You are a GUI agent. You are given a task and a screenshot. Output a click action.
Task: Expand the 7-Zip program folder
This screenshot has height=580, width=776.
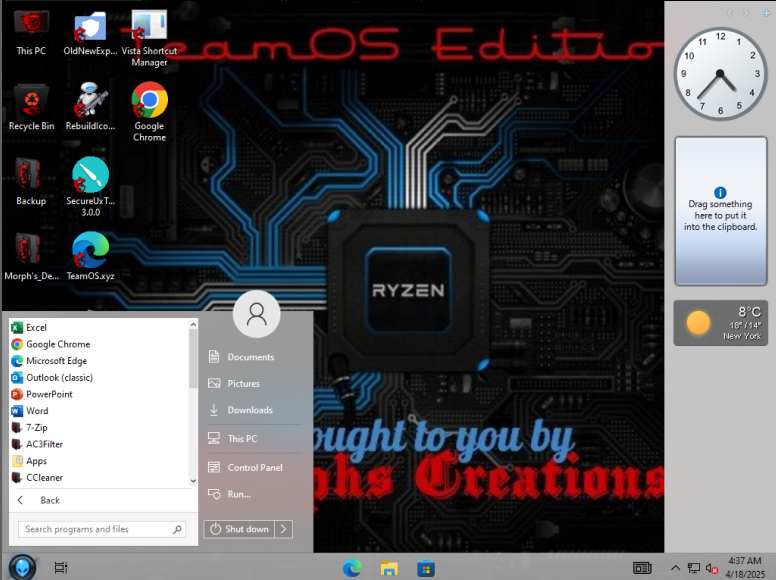pos(99,428)
